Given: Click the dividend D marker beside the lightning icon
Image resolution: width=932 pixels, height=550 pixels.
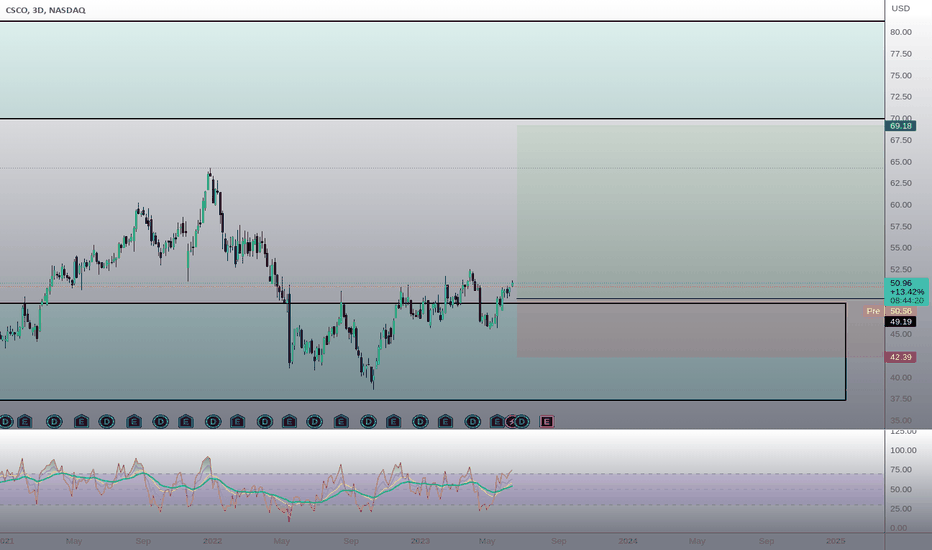Looking at the screenshot, I should pos(522,422).
